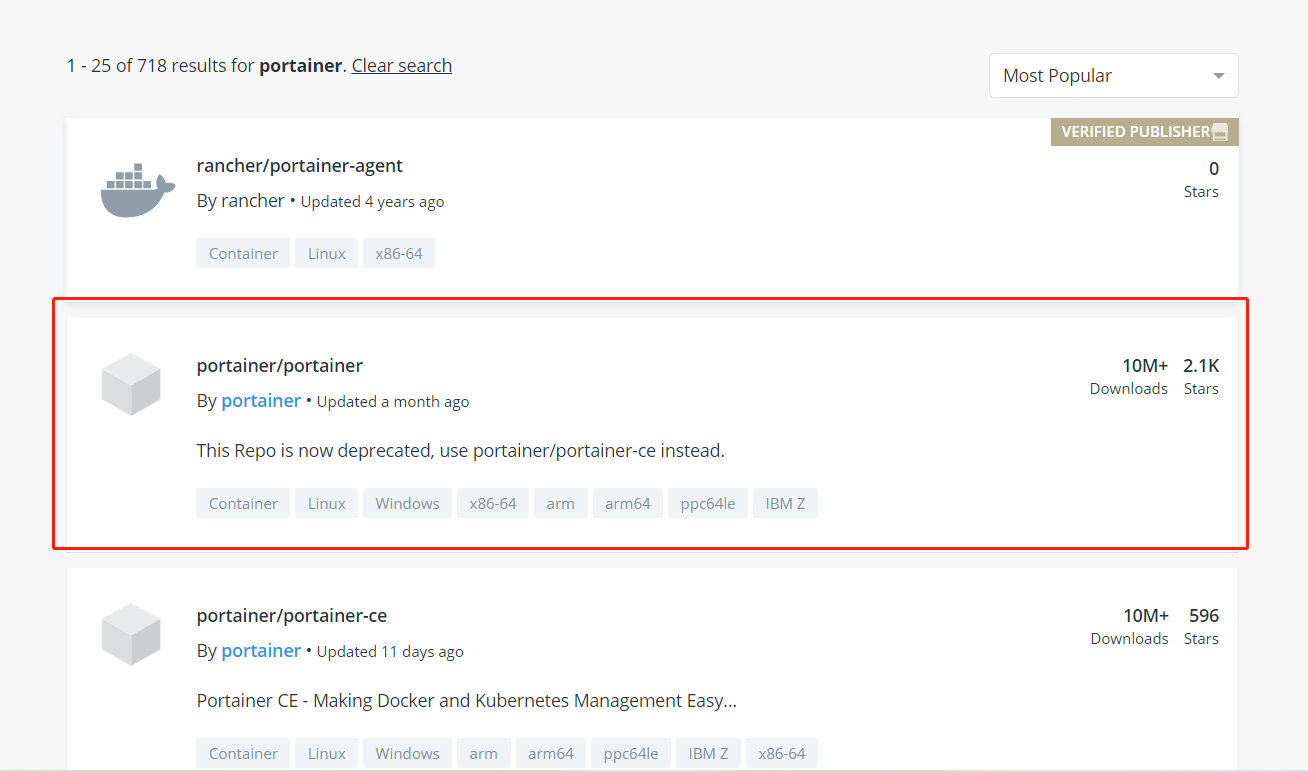The image size is (1308, 772).
Task: Click the Clear search link
Action: point(402,66)
